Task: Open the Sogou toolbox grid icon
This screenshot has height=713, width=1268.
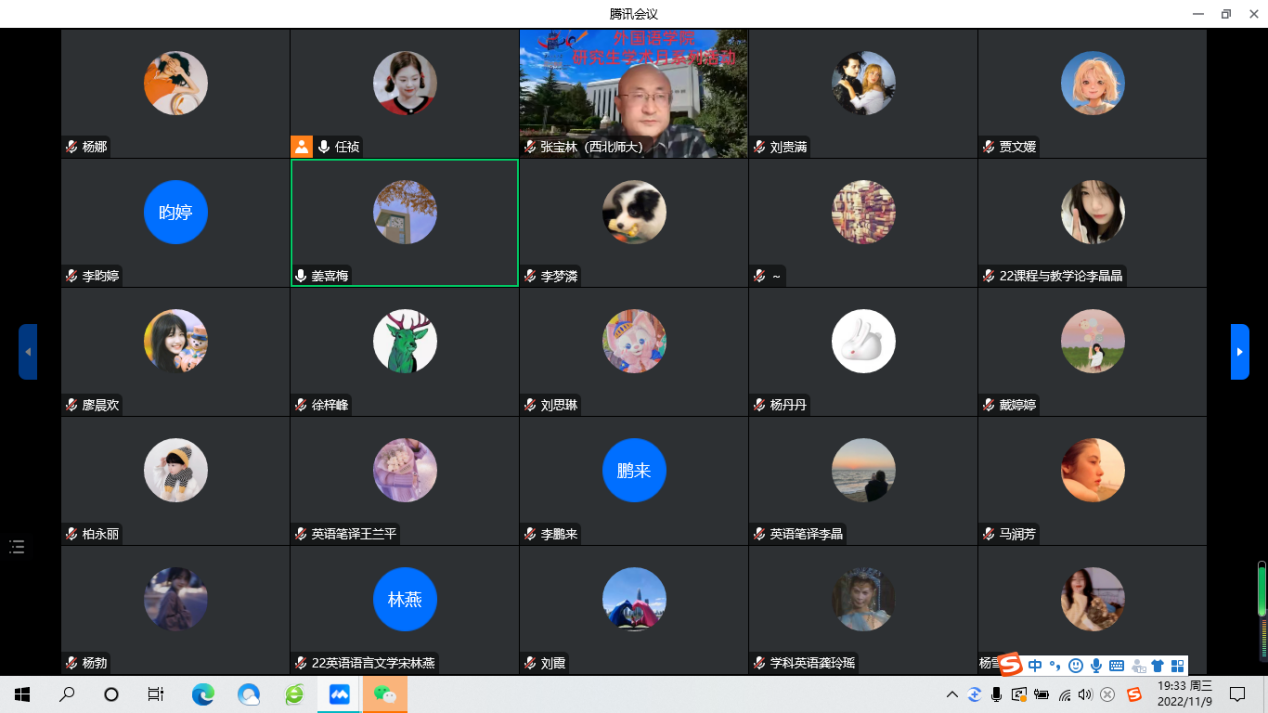Action: [1177, 666]
